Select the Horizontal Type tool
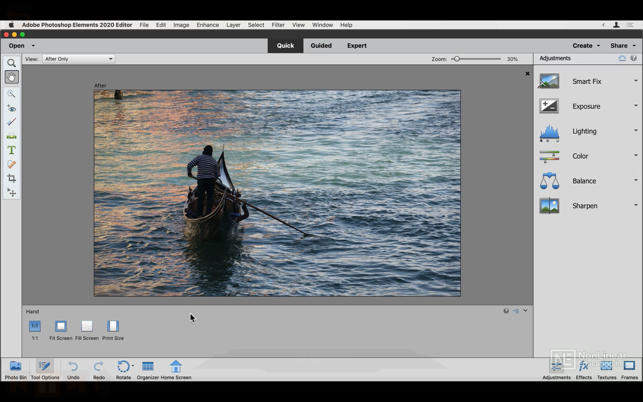Viewport: 643px width, 402px height. (x=12, y=150)
